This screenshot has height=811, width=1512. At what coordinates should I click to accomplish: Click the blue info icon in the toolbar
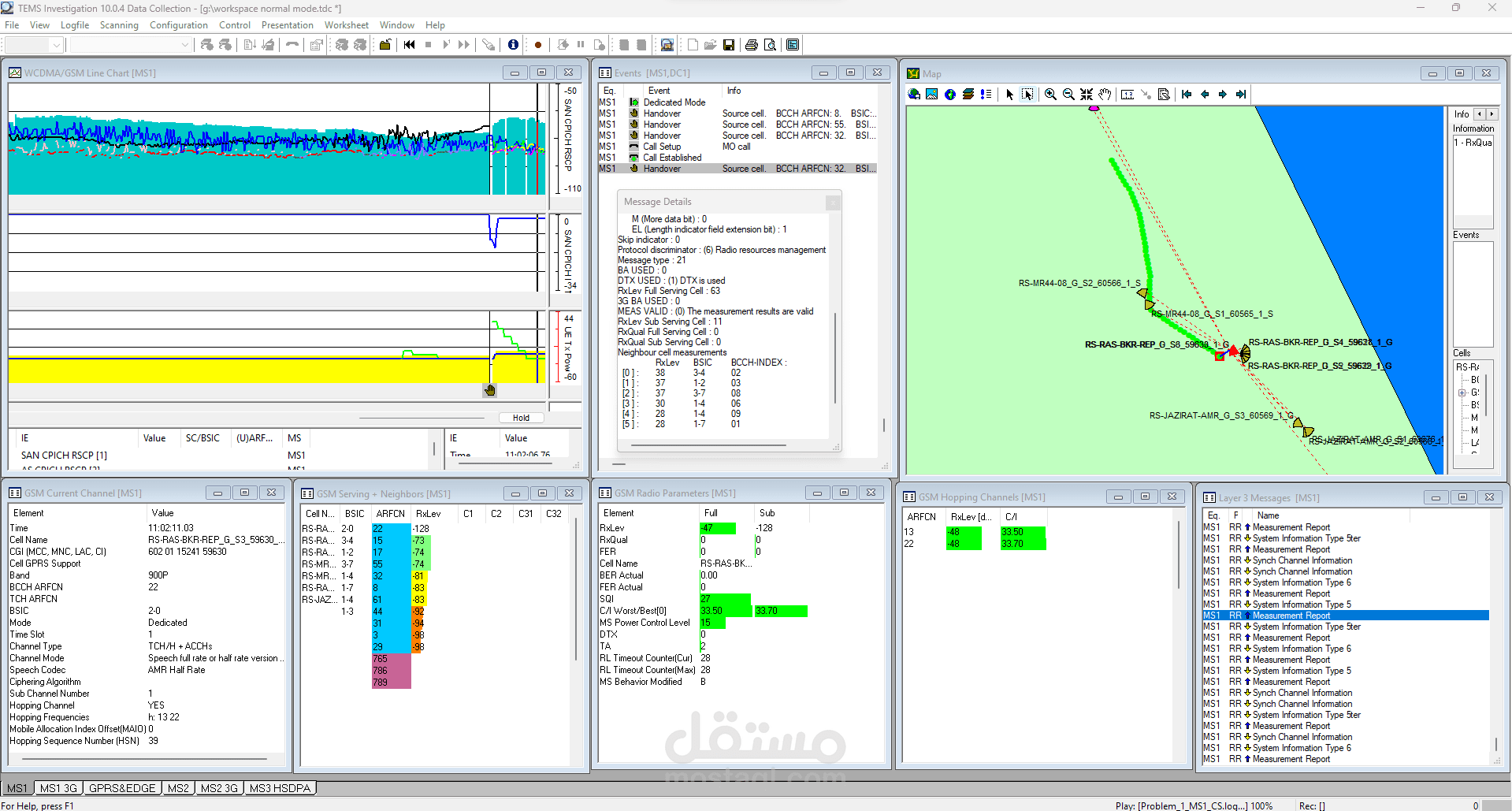coord(513,45)
